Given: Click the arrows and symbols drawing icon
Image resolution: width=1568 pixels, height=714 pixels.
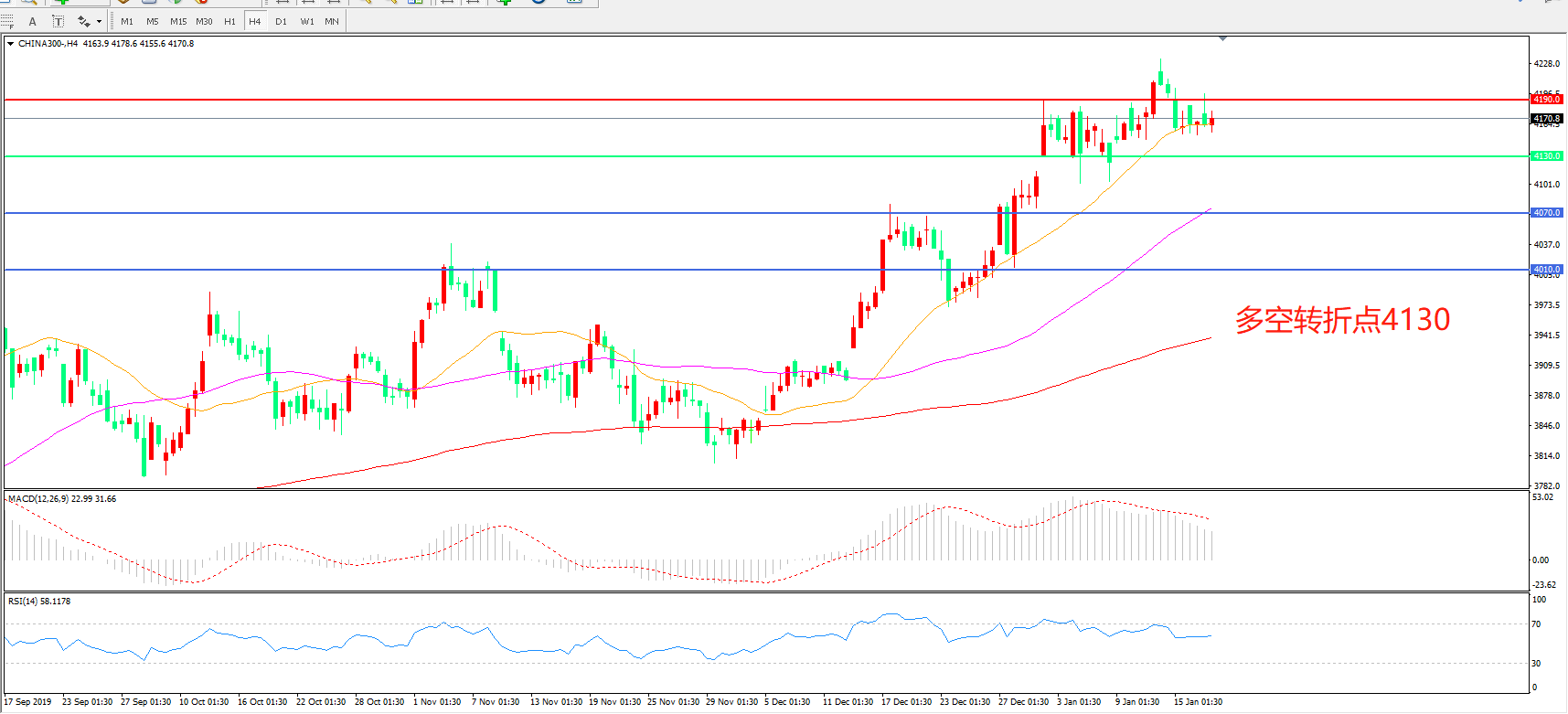Looking at the screenshot, I should 83,21.
